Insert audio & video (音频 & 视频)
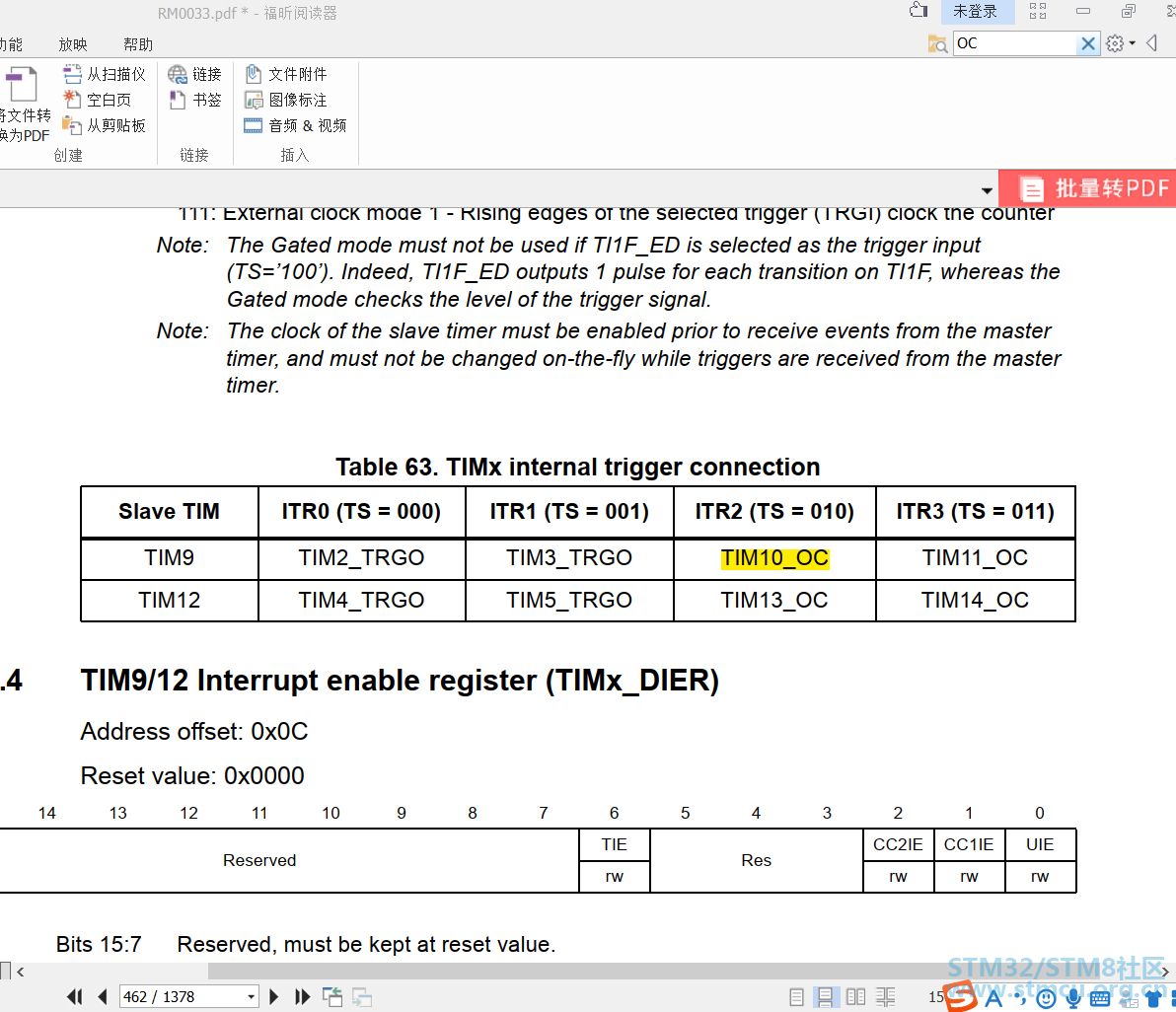1176x1012 pixels. [x=296, y=125]
